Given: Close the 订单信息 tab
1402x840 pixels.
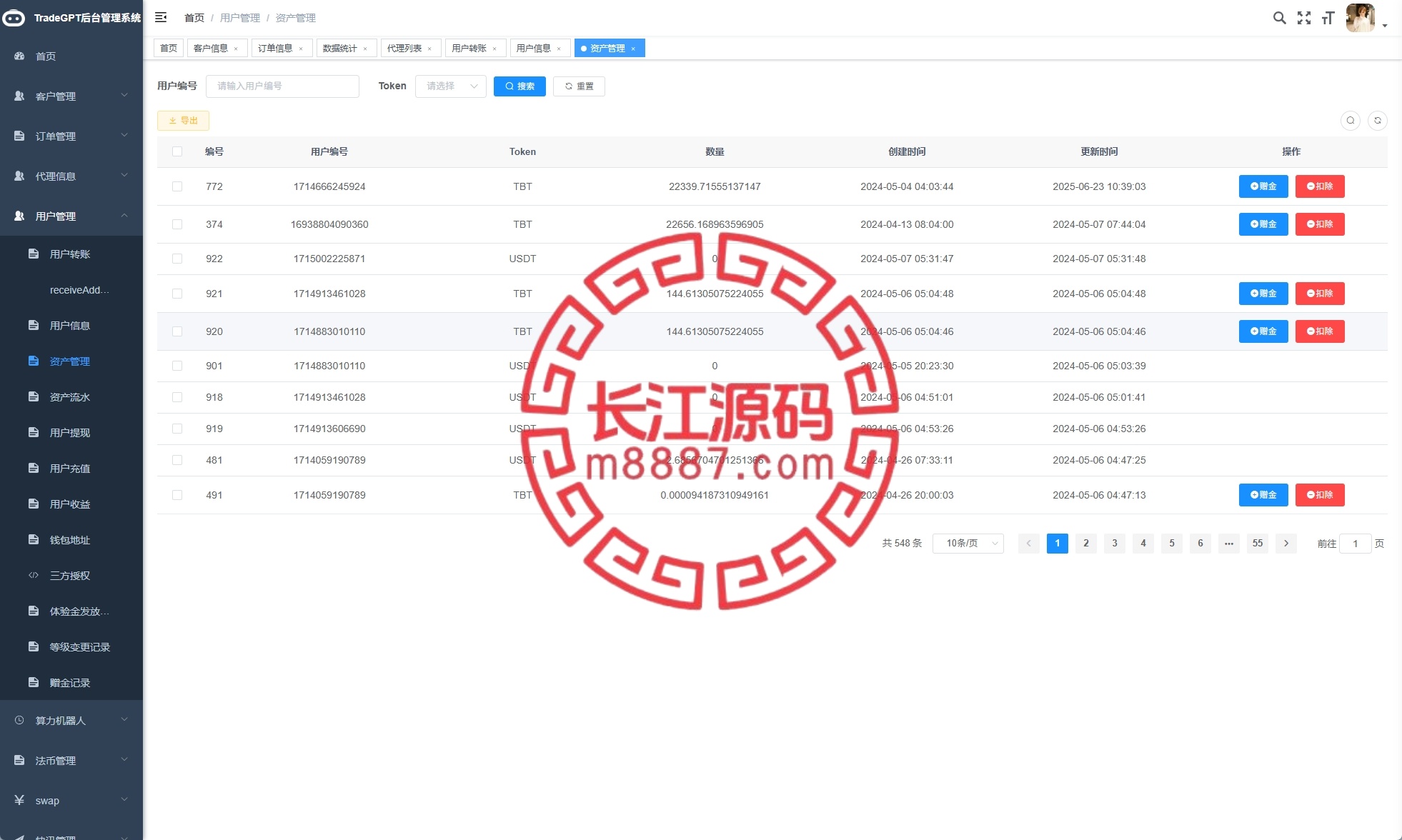Looking at the screenshot, I should (301, 49).
